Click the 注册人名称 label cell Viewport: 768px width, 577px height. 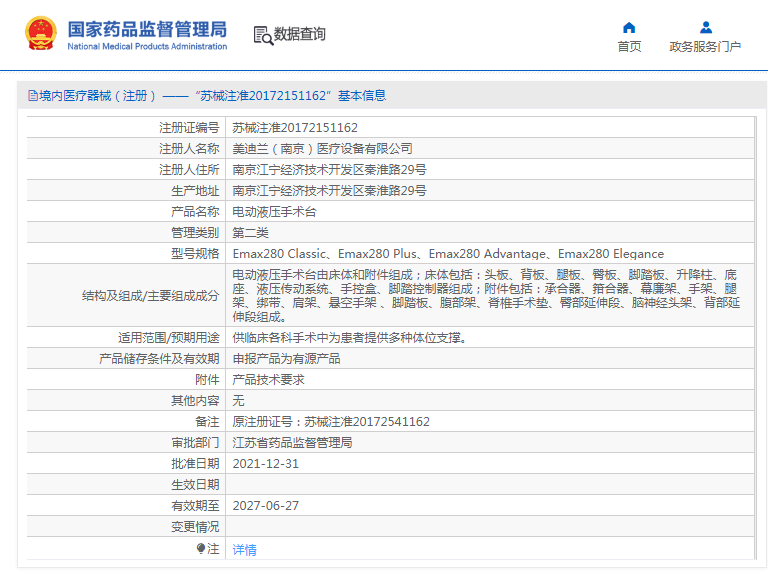coord(126,149)
